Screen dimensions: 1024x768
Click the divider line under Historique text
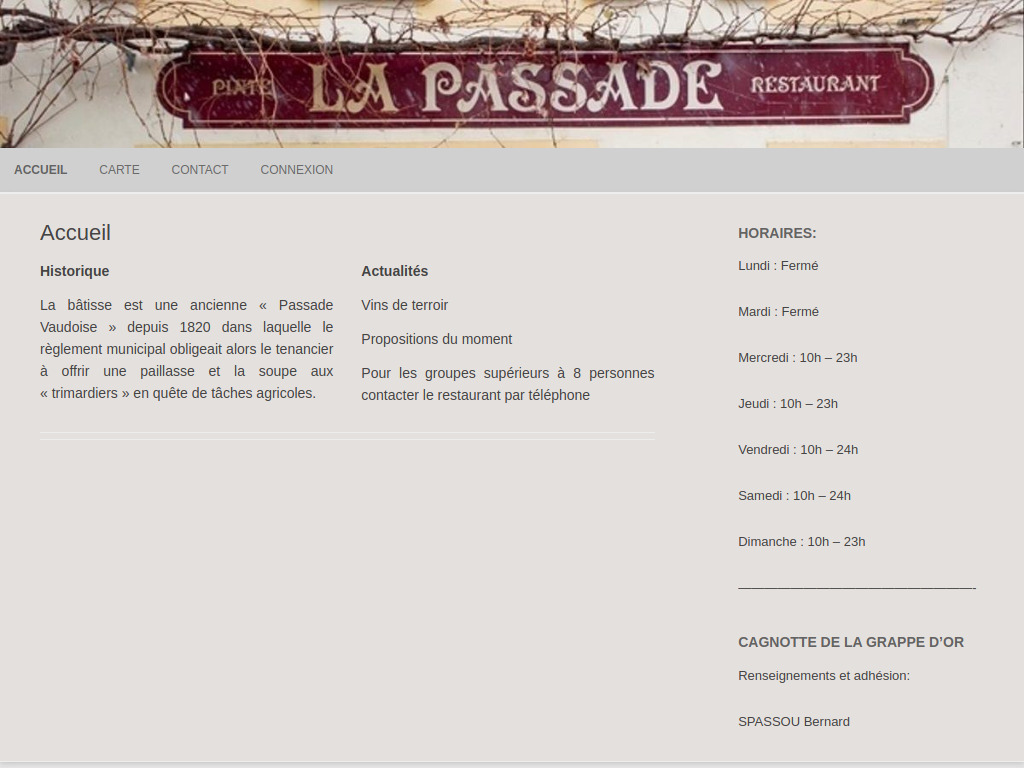(347, 434)
